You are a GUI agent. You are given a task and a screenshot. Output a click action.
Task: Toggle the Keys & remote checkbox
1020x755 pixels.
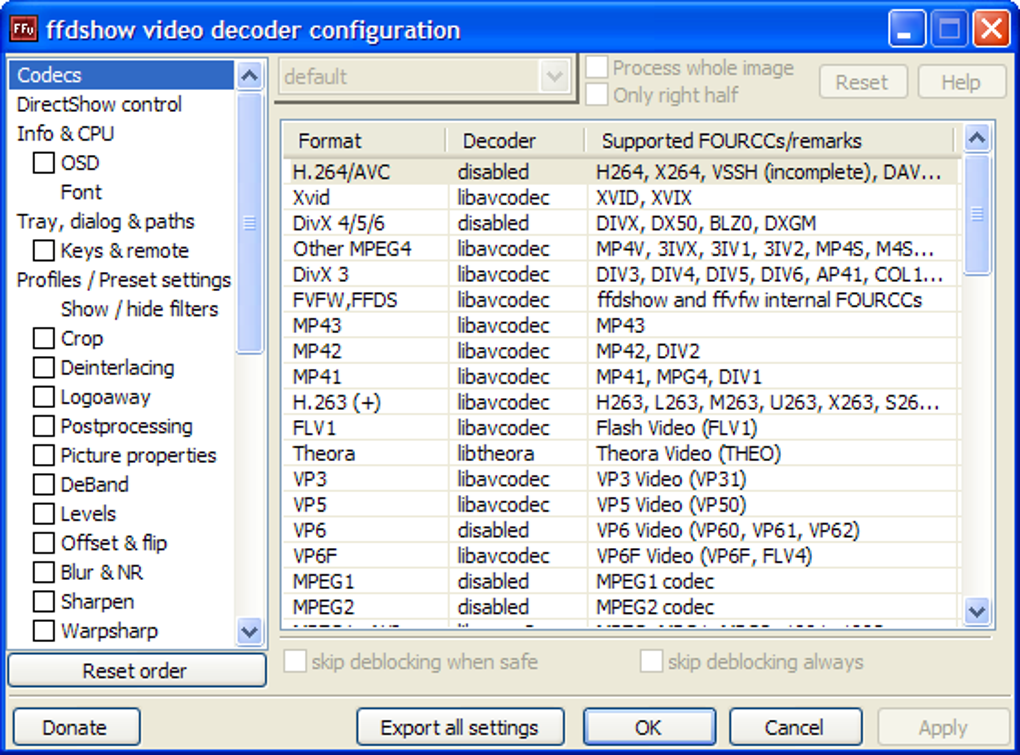click(x=44, y=250)
